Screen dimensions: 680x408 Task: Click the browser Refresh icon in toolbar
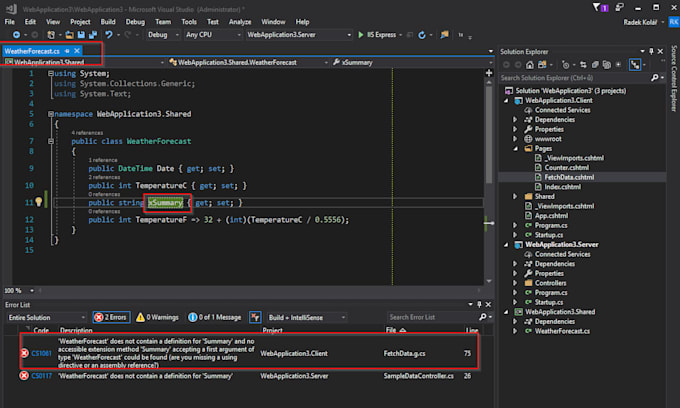point(422,35)
